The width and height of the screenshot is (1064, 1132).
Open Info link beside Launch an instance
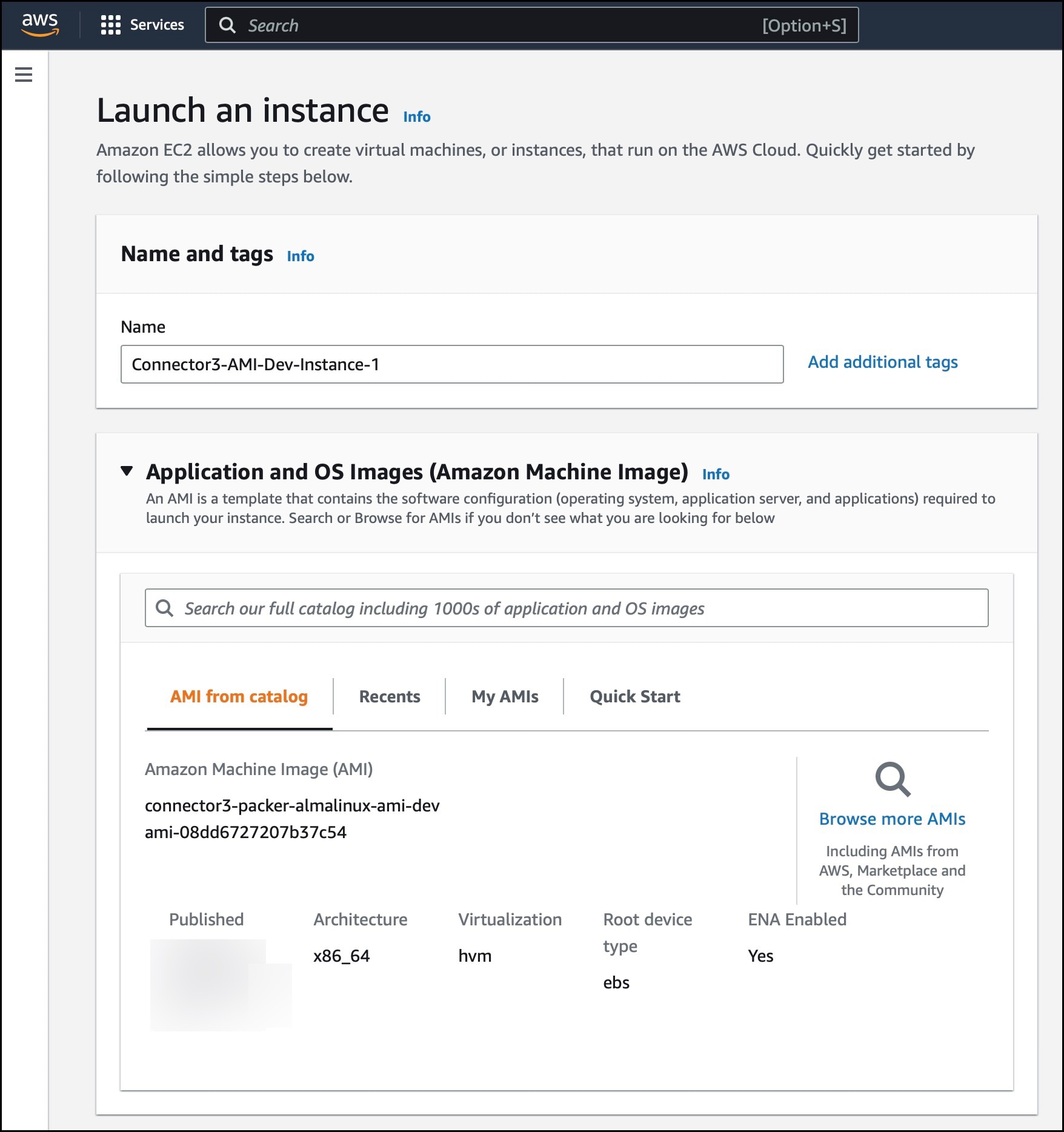pos(417,116)
